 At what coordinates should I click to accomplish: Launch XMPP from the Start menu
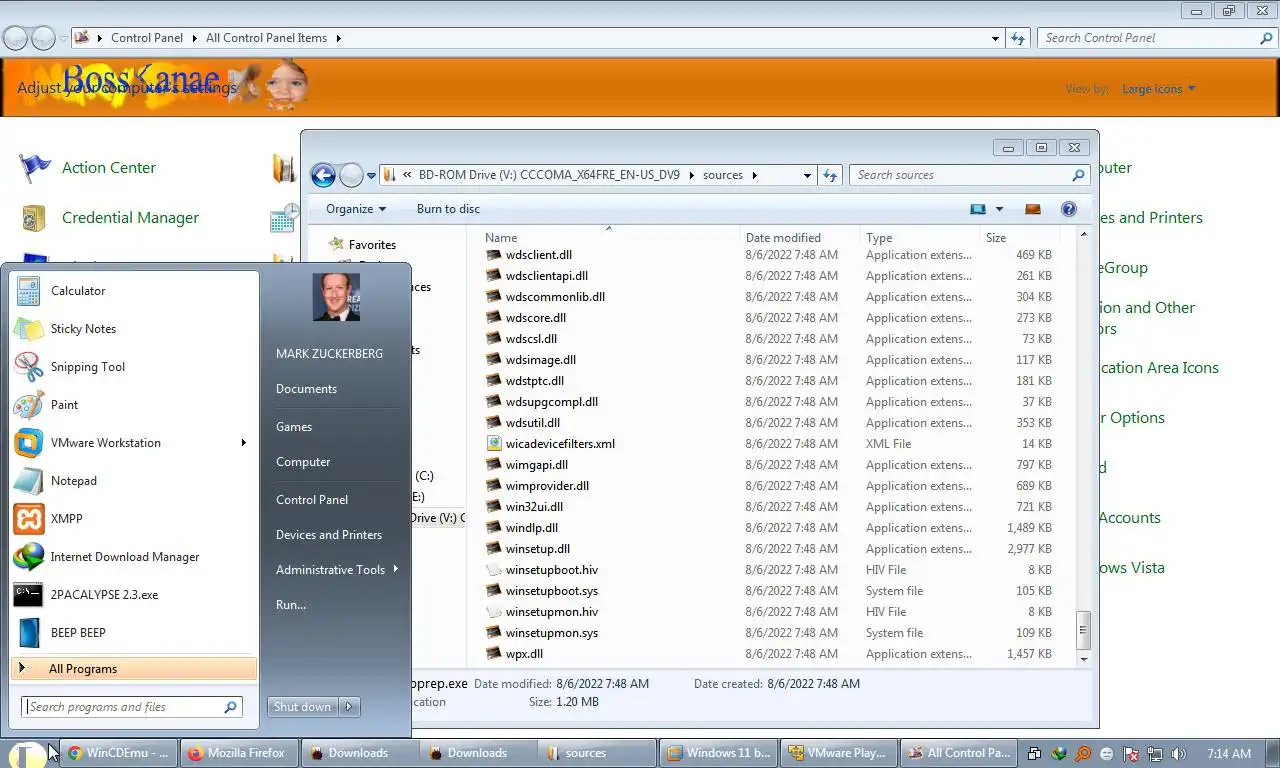134,519
